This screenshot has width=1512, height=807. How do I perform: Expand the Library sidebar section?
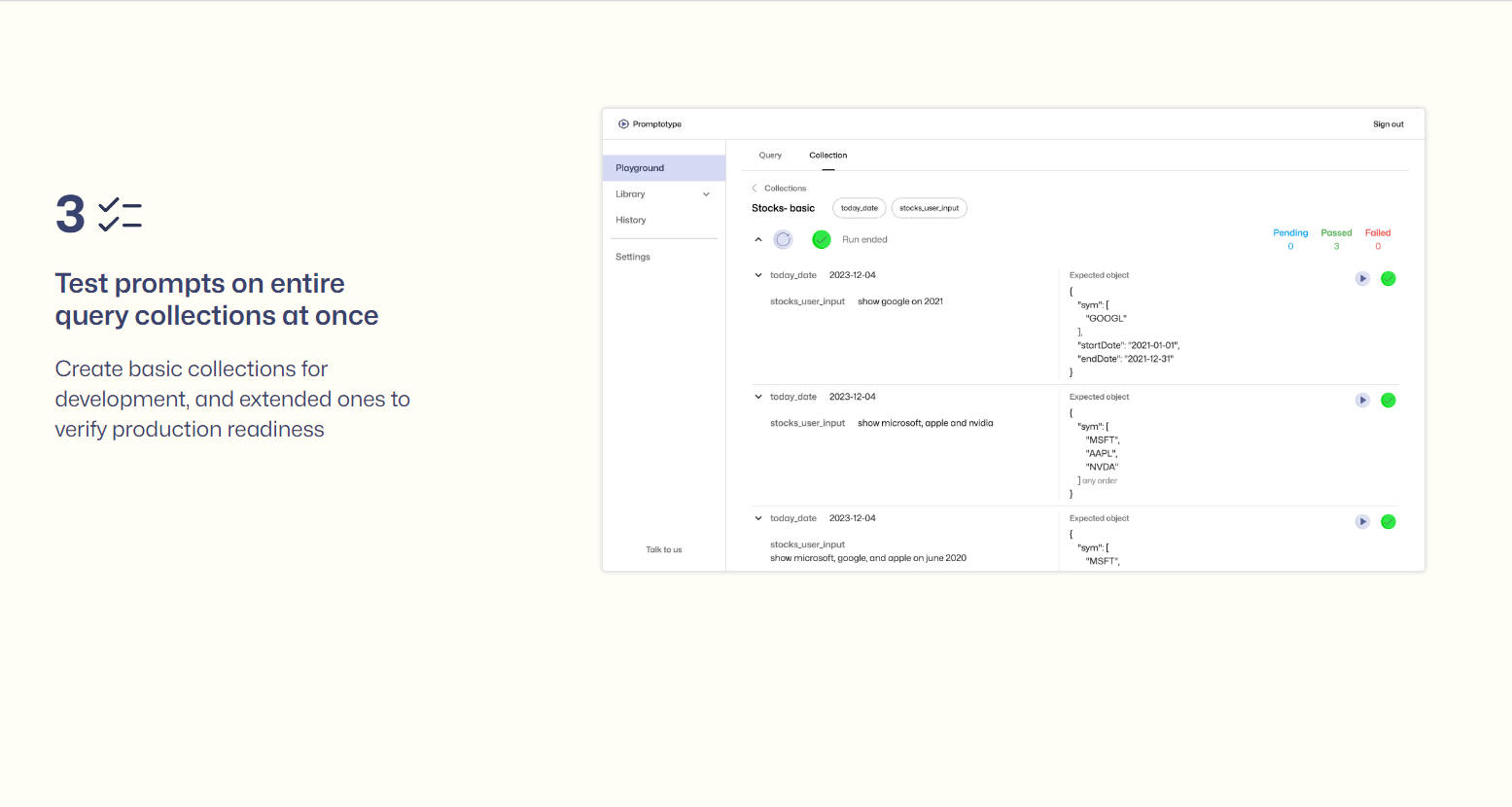pos(706,194)
